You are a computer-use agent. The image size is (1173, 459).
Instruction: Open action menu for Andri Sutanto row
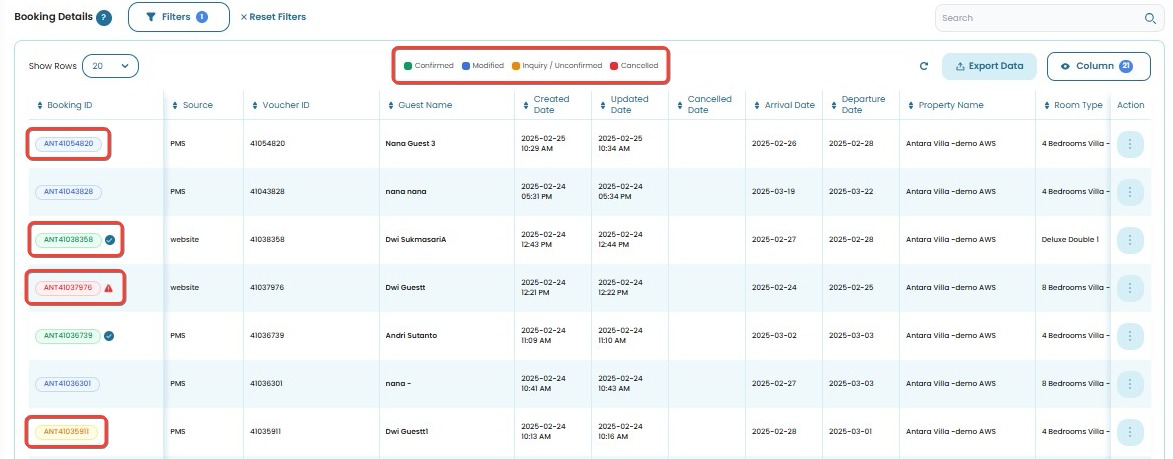[1130, 336]
